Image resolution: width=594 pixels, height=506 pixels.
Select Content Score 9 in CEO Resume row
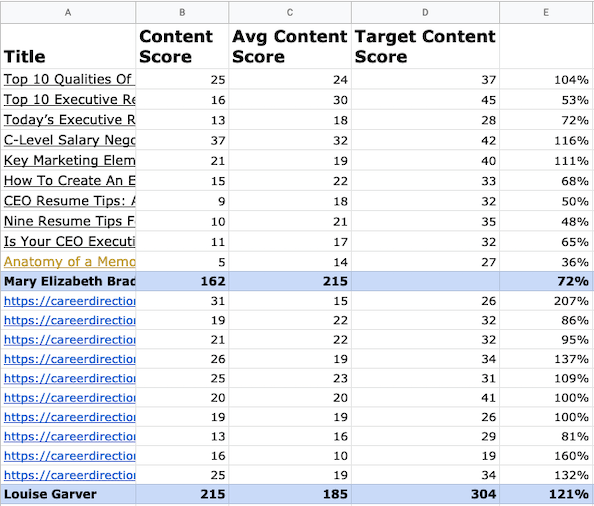click(x=182, y=201)
